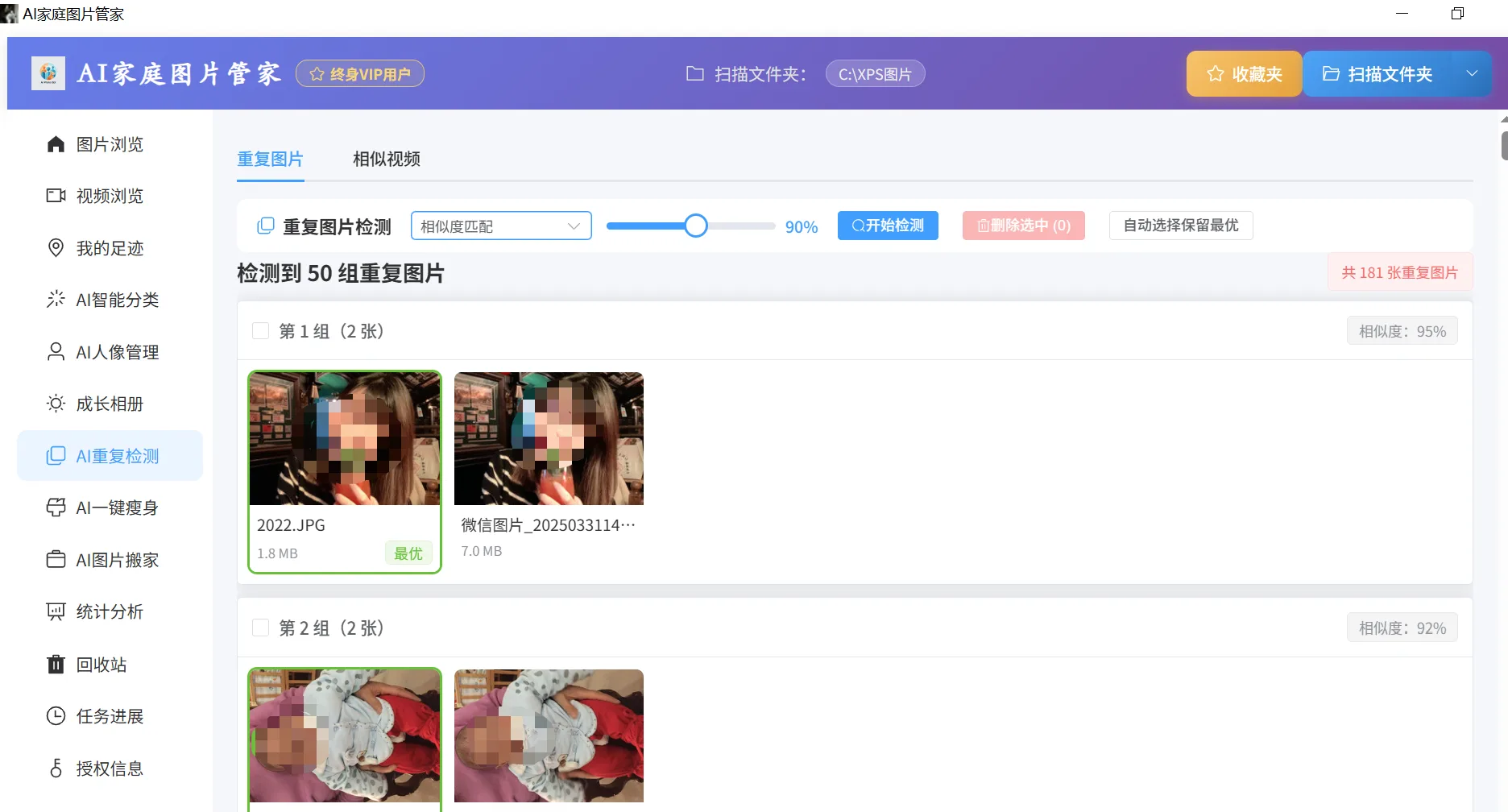Click the 扫描文件夹 button
The image size is (1508, 812).
click(1378, 73)
